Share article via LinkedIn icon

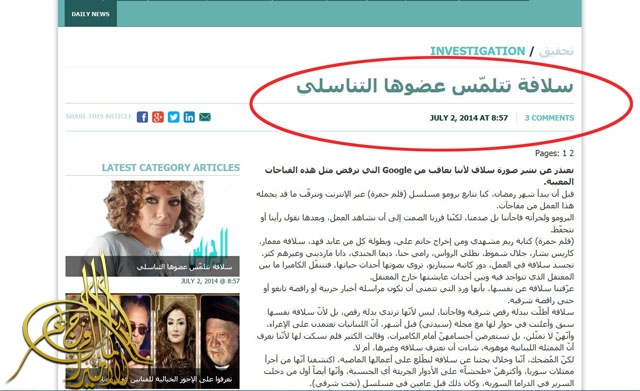pos(189,117)
